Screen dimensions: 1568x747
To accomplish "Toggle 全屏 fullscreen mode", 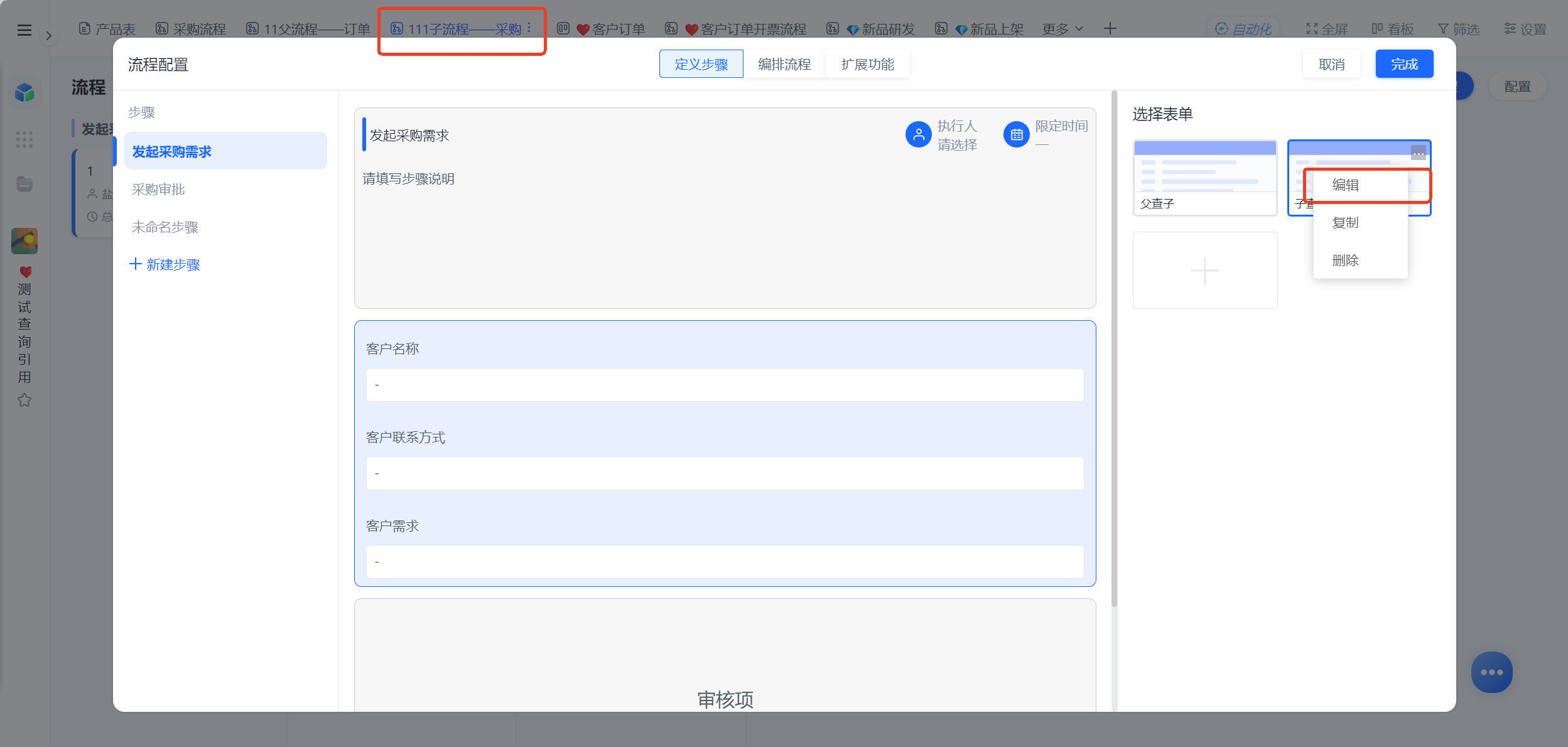I will pyautogui.click(x=1327, y=29).
